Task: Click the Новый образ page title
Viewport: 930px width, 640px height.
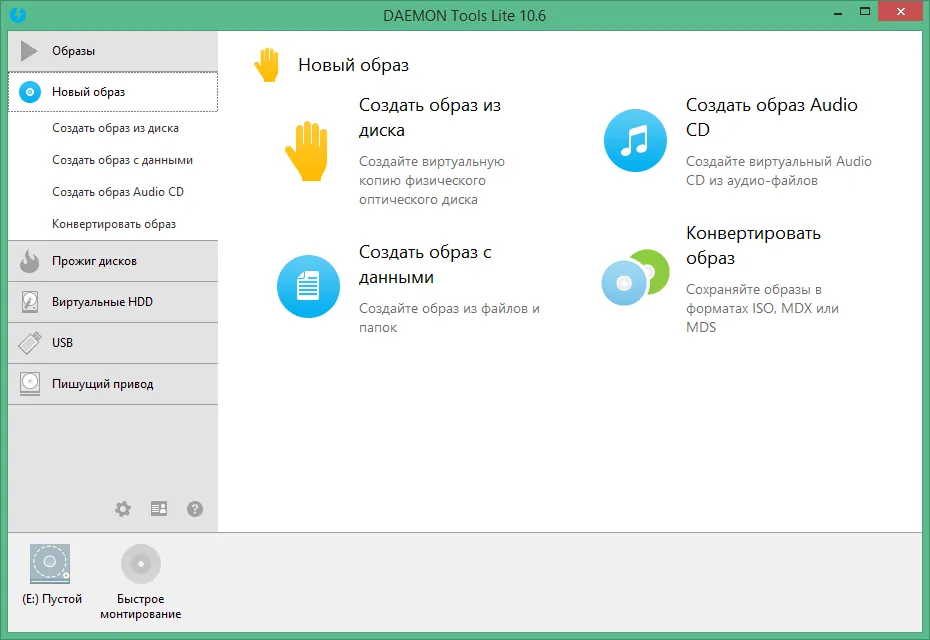Action: (x=353, y=65)
